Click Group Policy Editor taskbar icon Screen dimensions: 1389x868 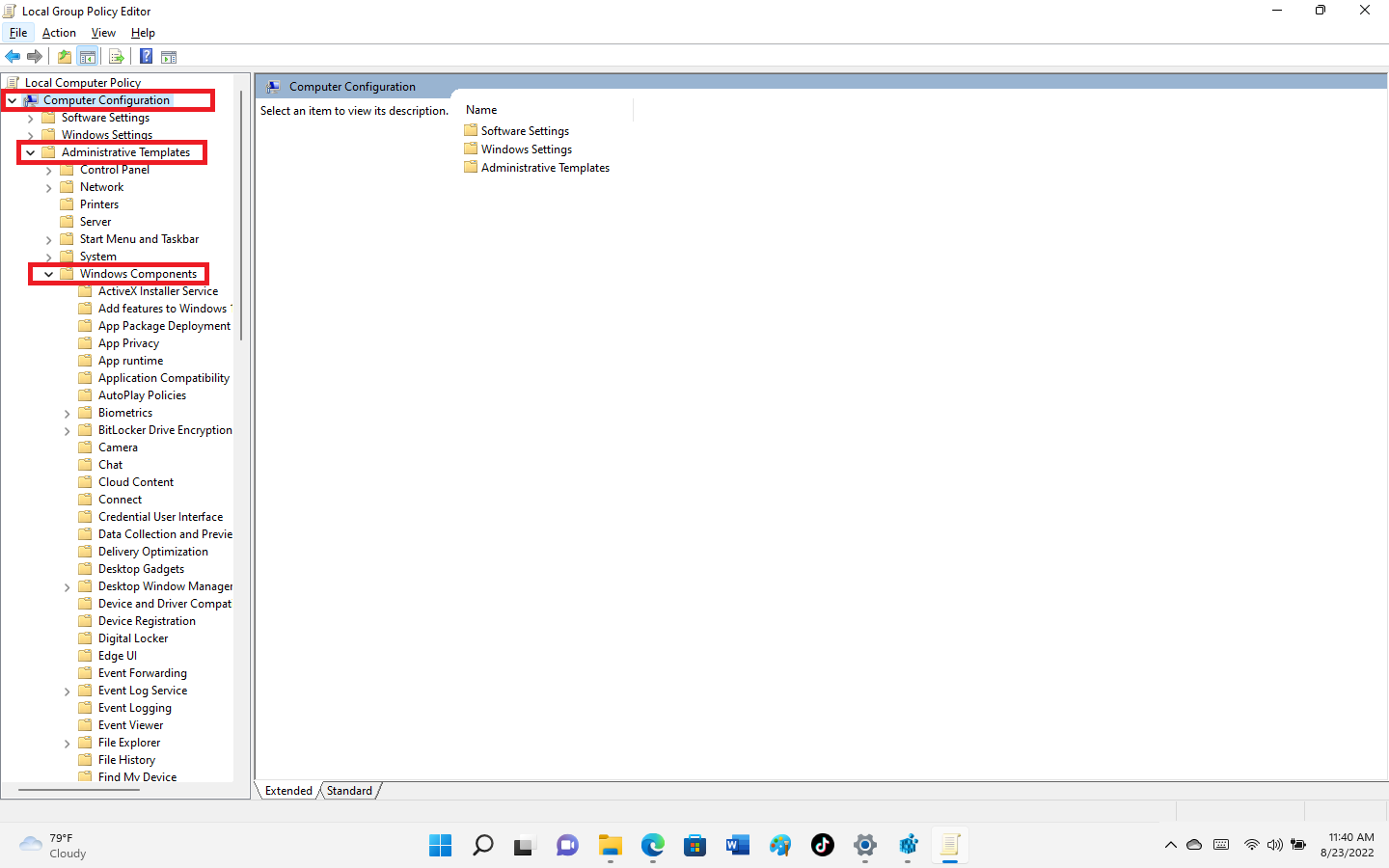(x=950, y=846)
